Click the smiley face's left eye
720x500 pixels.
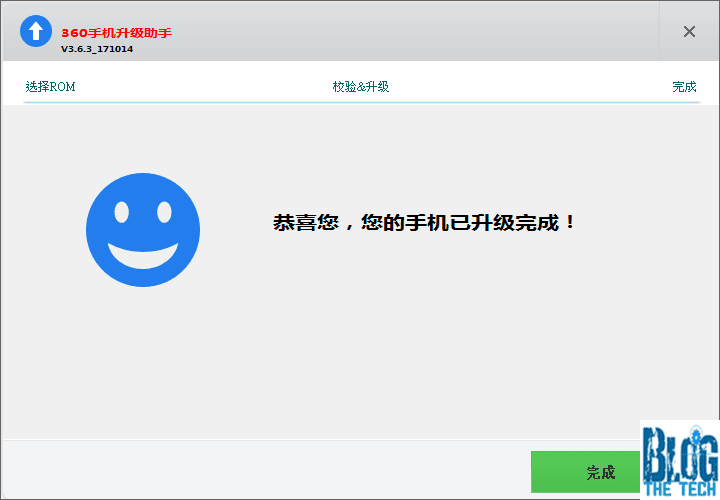coord(121,212)
